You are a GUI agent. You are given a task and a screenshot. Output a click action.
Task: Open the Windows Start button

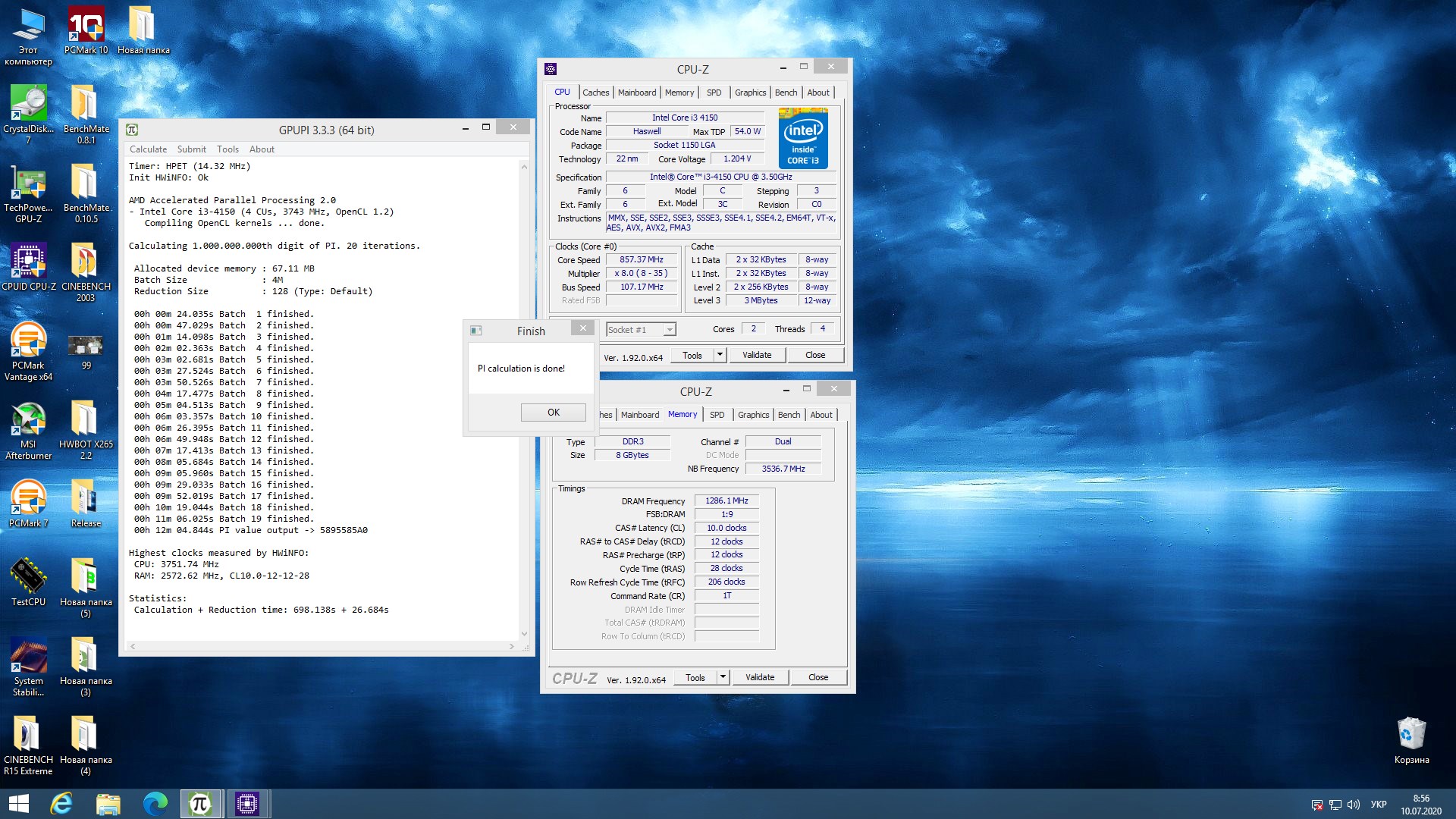click(18, 803)
